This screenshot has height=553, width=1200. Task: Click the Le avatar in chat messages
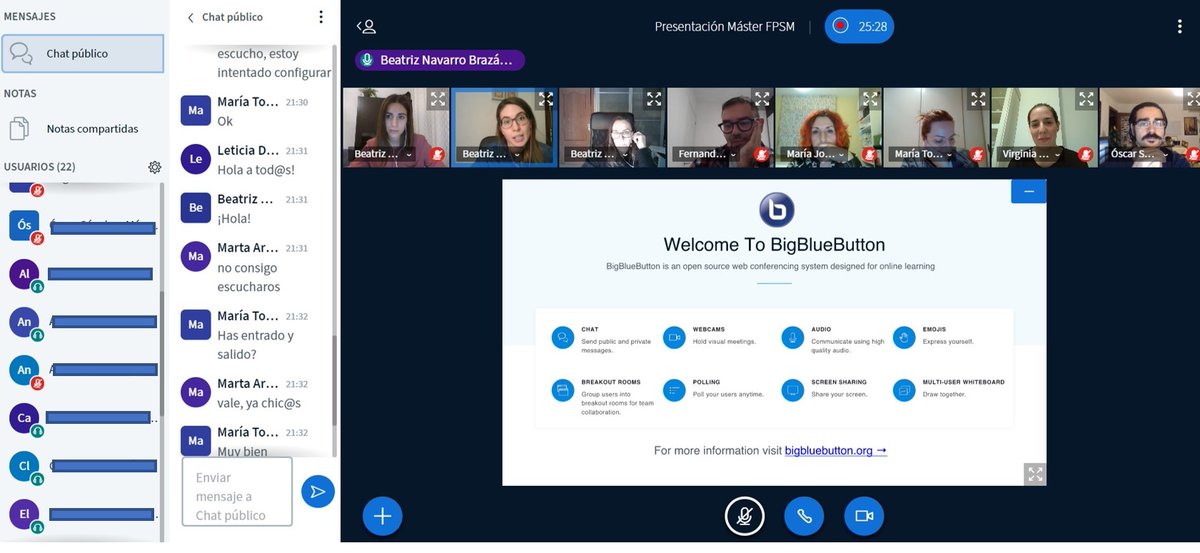[195, 159]
